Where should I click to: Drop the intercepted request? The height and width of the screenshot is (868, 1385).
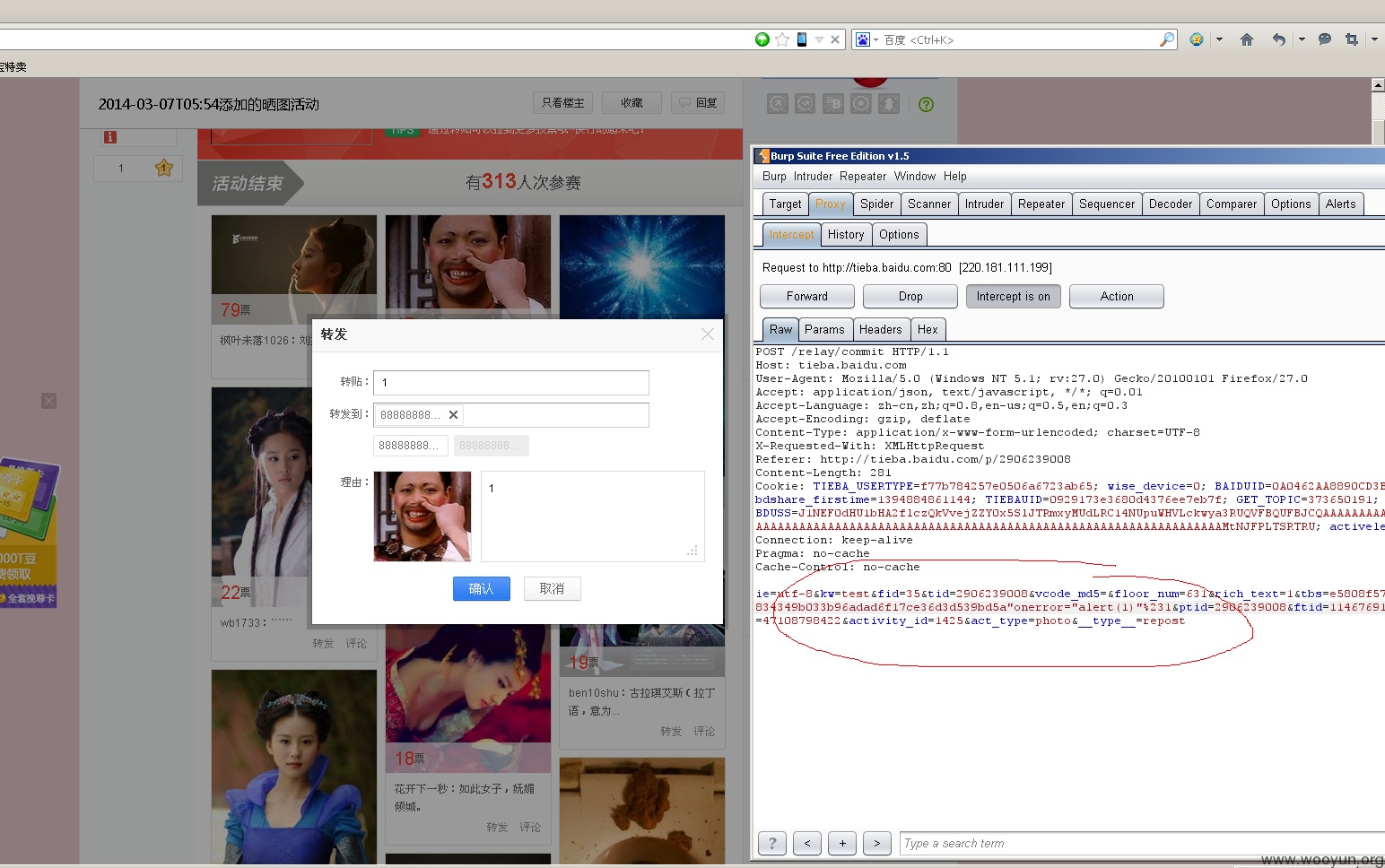click(910, 297)
